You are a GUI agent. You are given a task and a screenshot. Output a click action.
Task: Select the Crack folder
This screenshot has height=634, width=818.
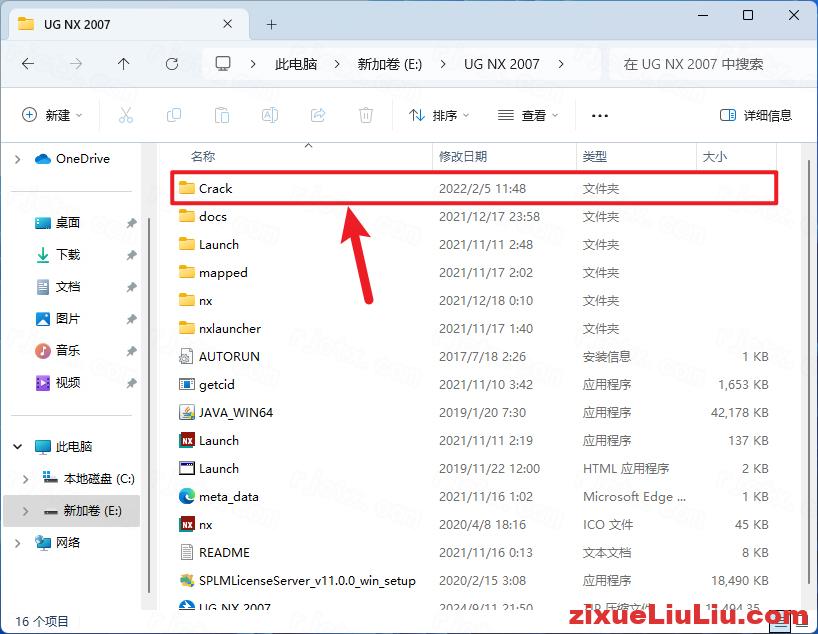pos(474,188)
